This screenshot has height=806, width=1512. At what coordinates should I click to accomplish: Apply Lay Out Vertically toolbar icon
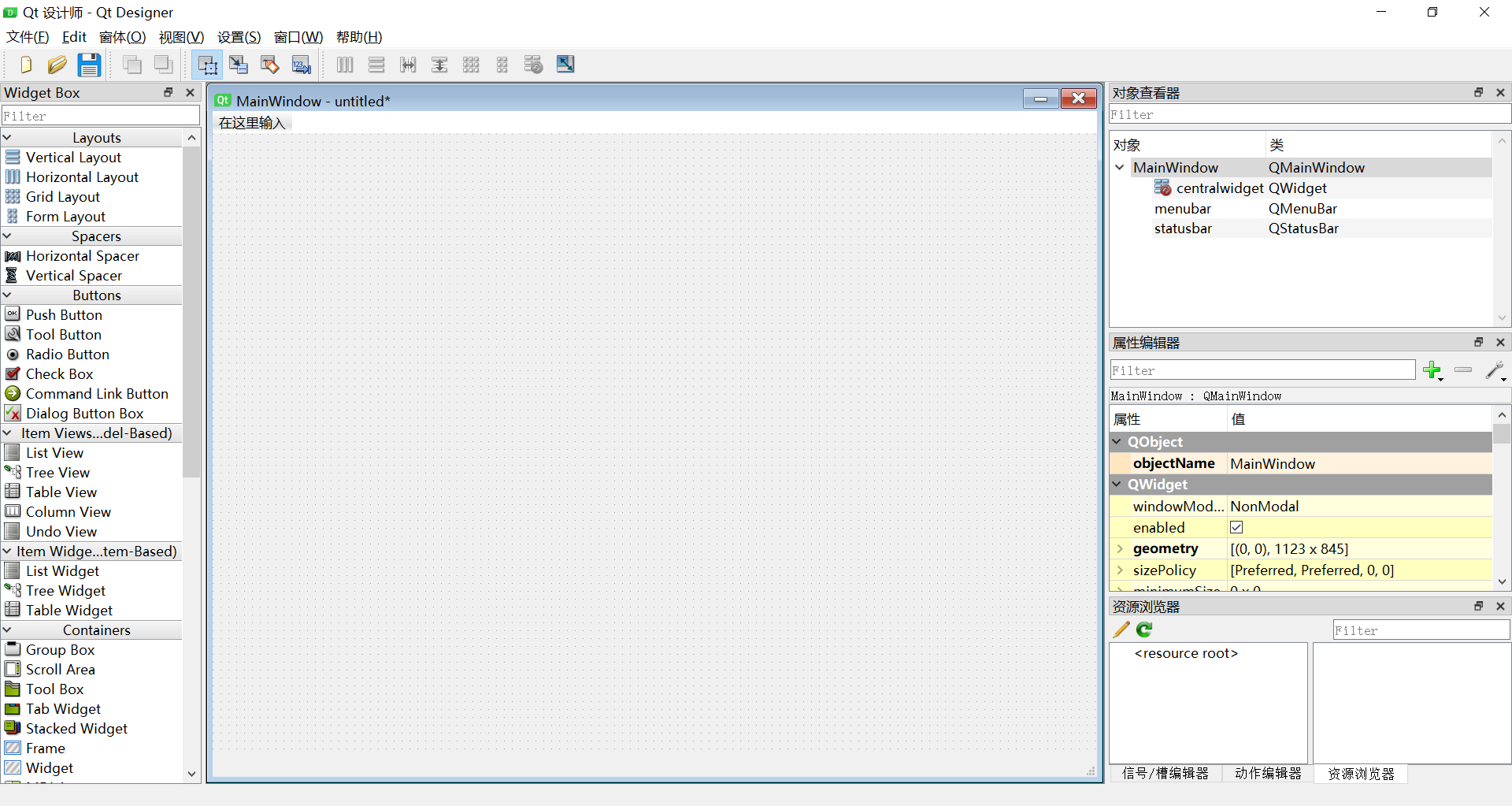[x=376, y=65]
